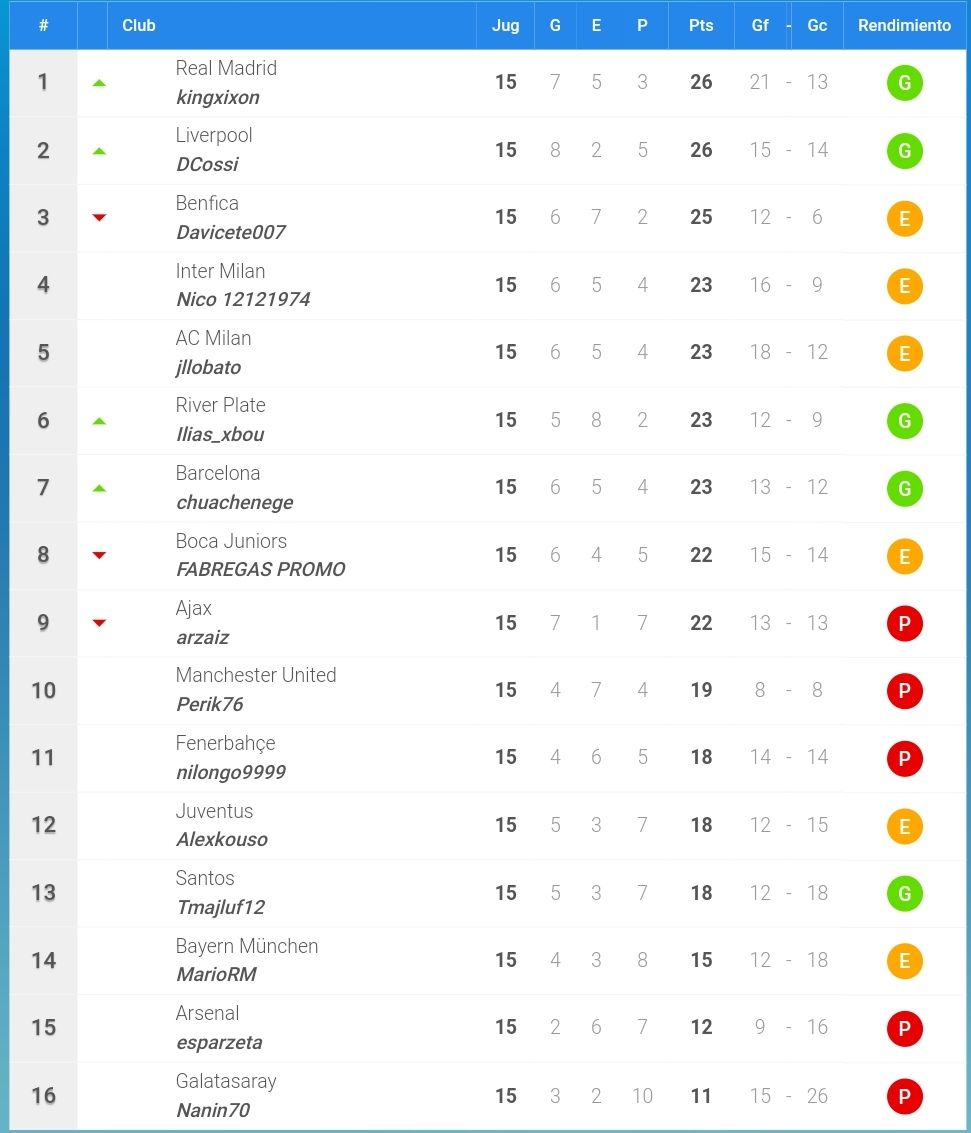
Task: Click the Rendimiento column header
Action: coord(904,25)
